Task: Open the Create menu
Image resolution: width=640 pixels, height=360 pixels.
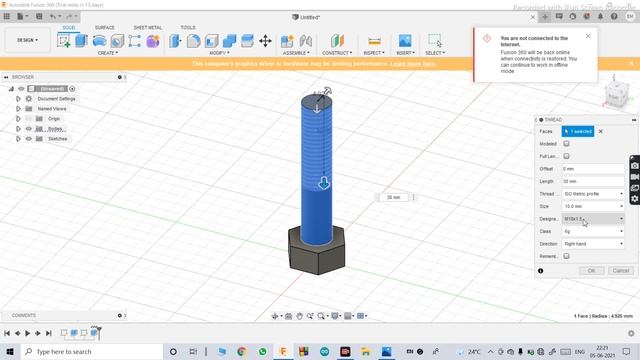Action: point(108,53)
